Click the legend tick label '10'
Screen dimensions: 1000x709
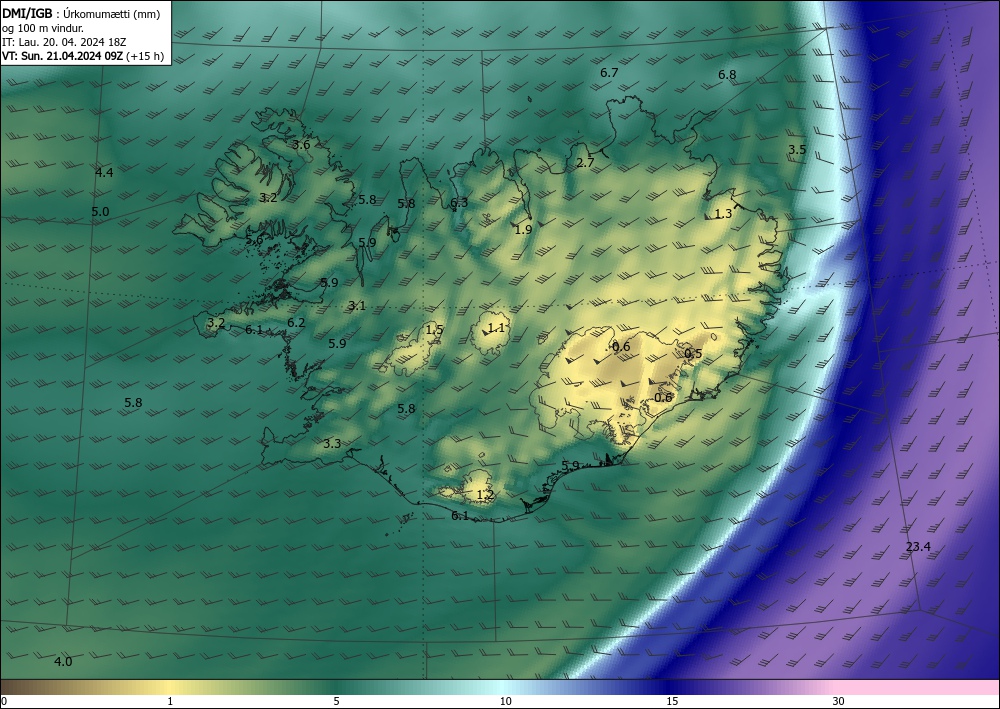pos(506,701)
